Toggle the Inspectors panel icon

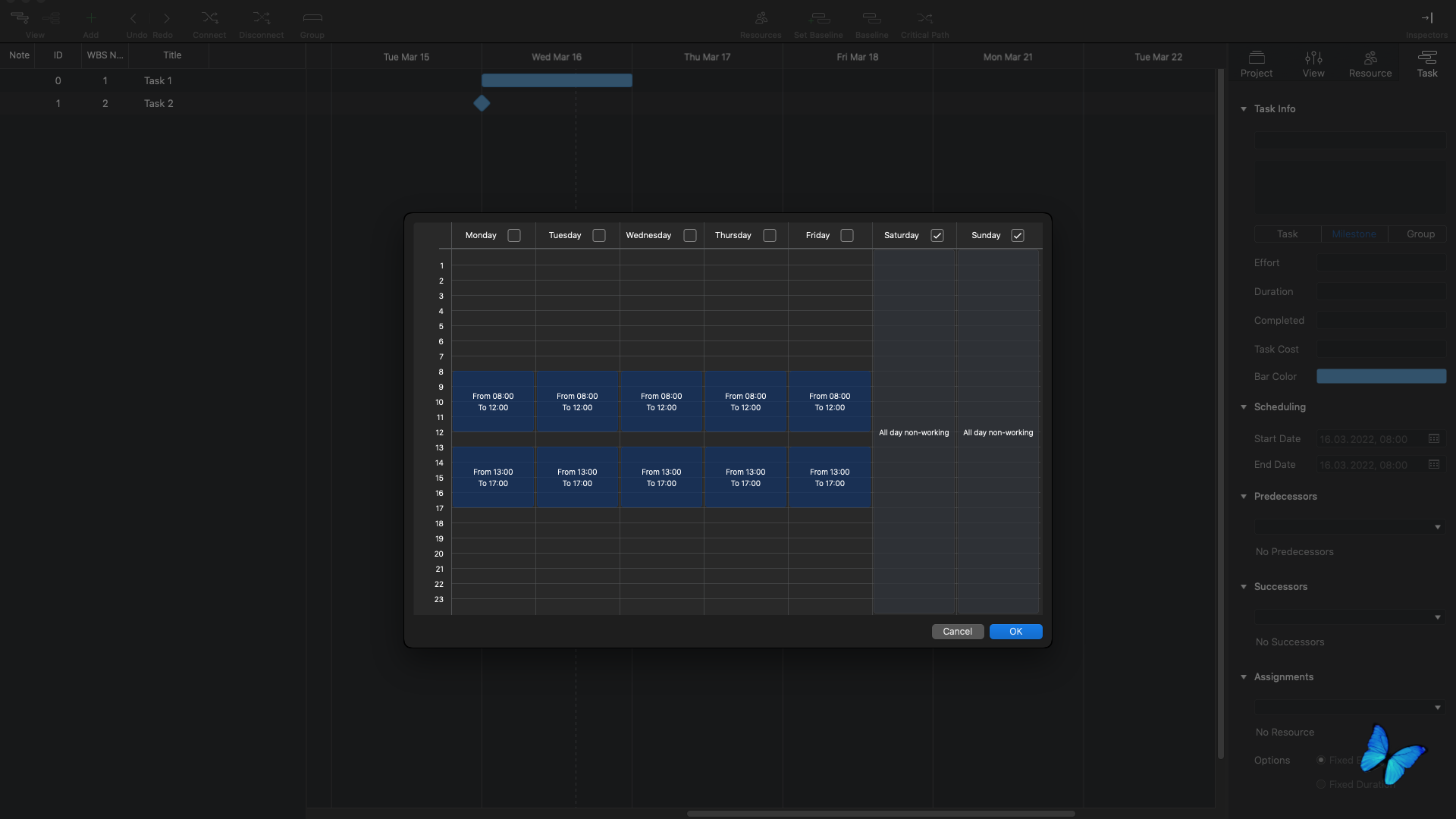coord(1426,18)
